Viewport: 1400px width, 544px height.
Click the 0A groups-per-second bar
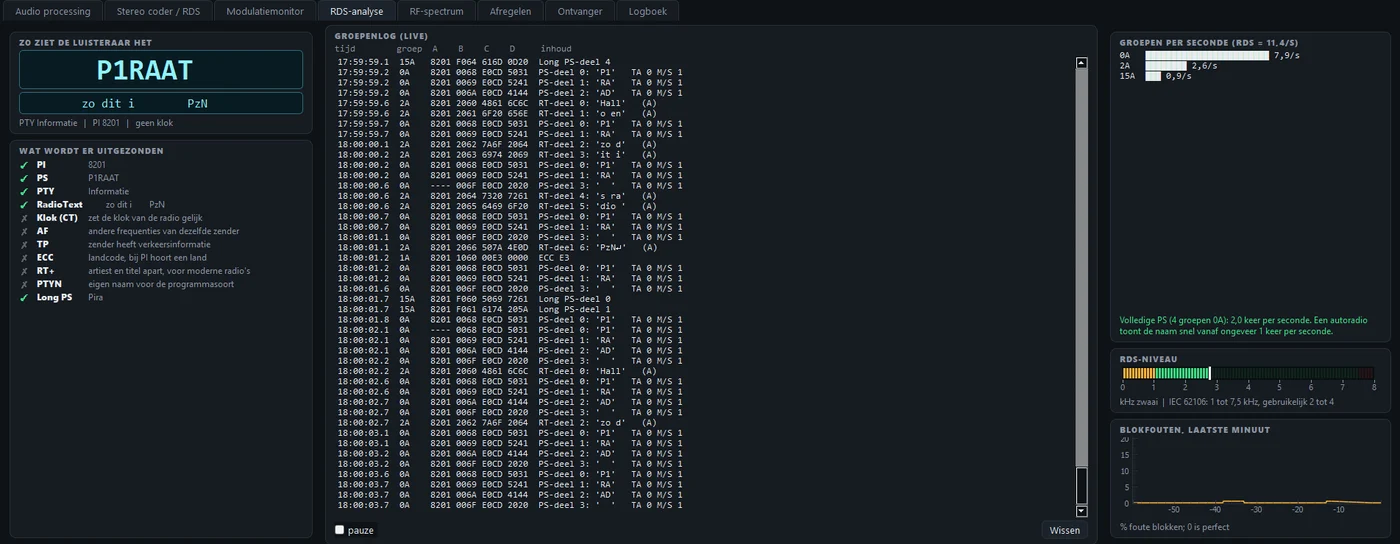click(x=1206, y=56)
